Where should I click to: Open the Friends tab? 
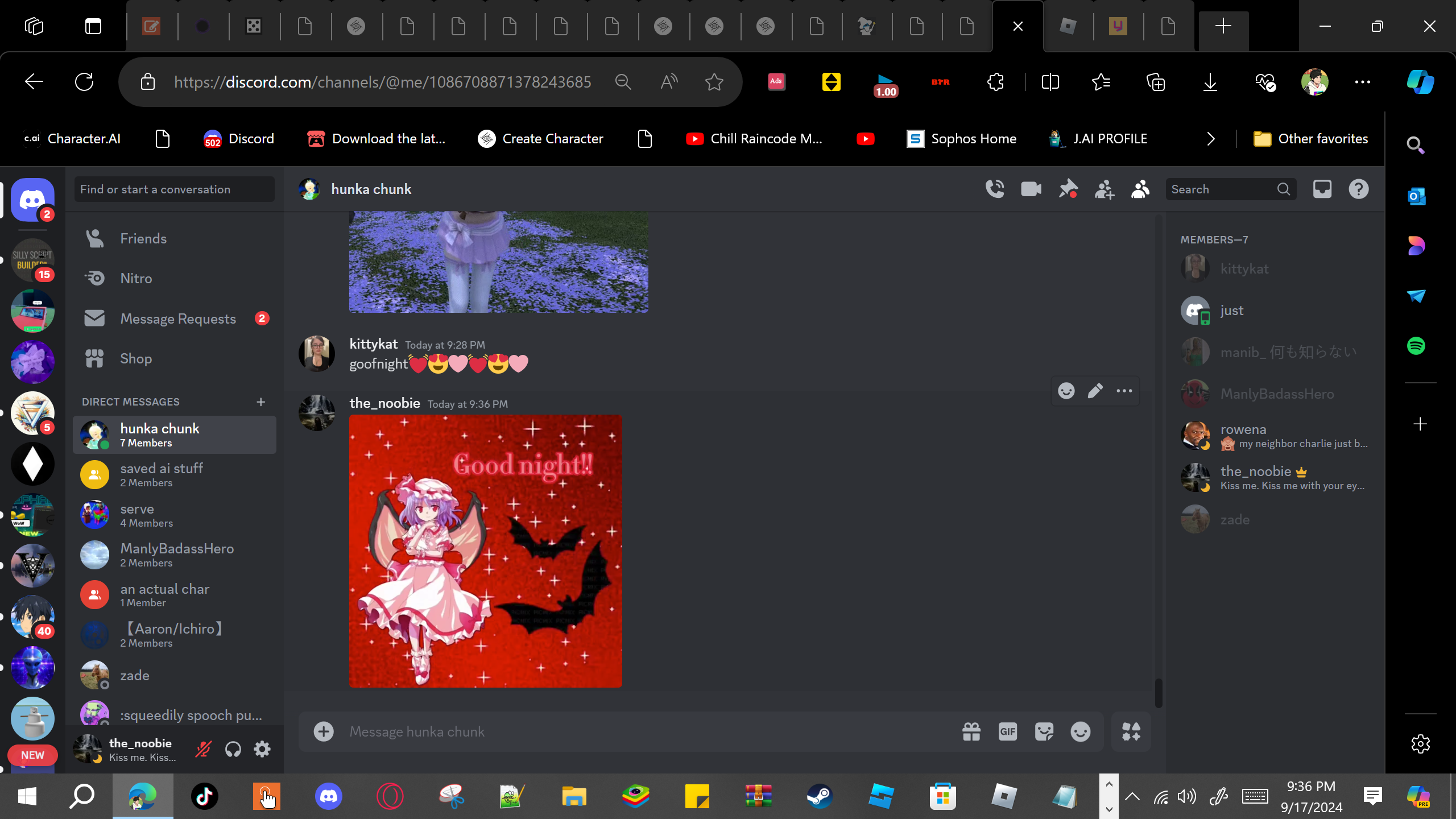(x=143, y=238)
